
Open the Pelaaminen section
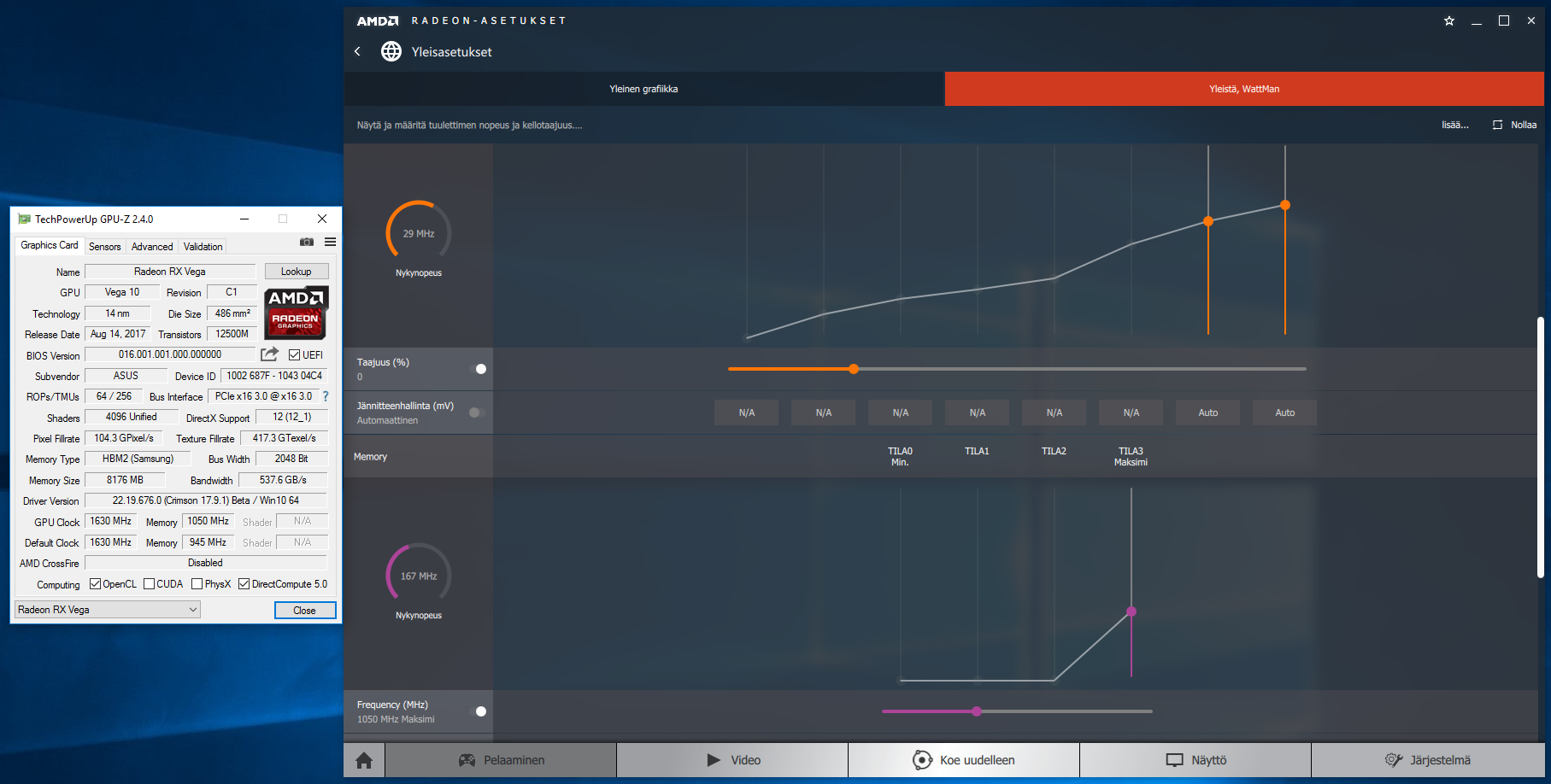(502, 760)
